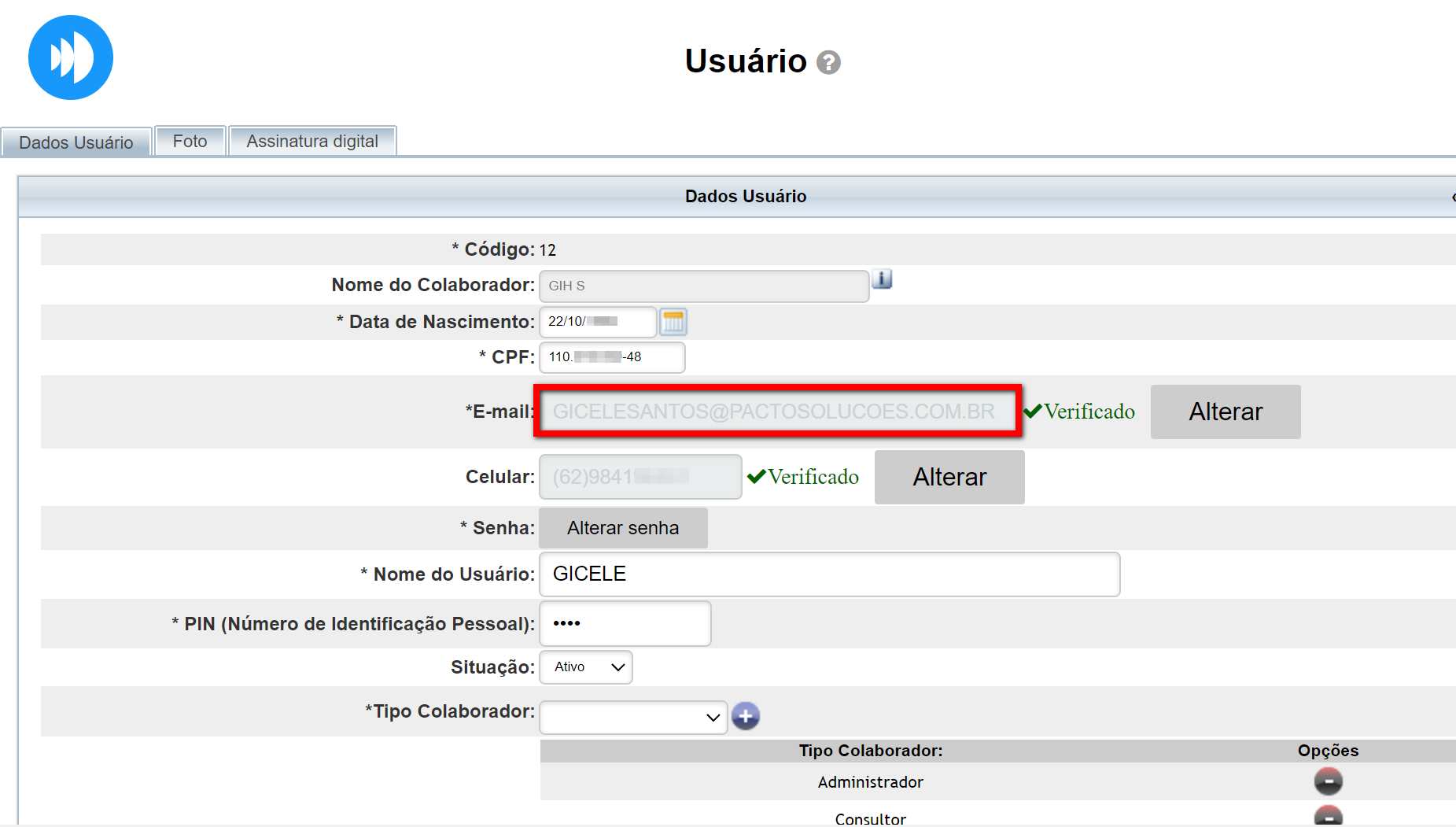Expand the Situação dropdown showing Ativo
The image size is (1456, 827).
pyautogui.click(x=586, y=667)
